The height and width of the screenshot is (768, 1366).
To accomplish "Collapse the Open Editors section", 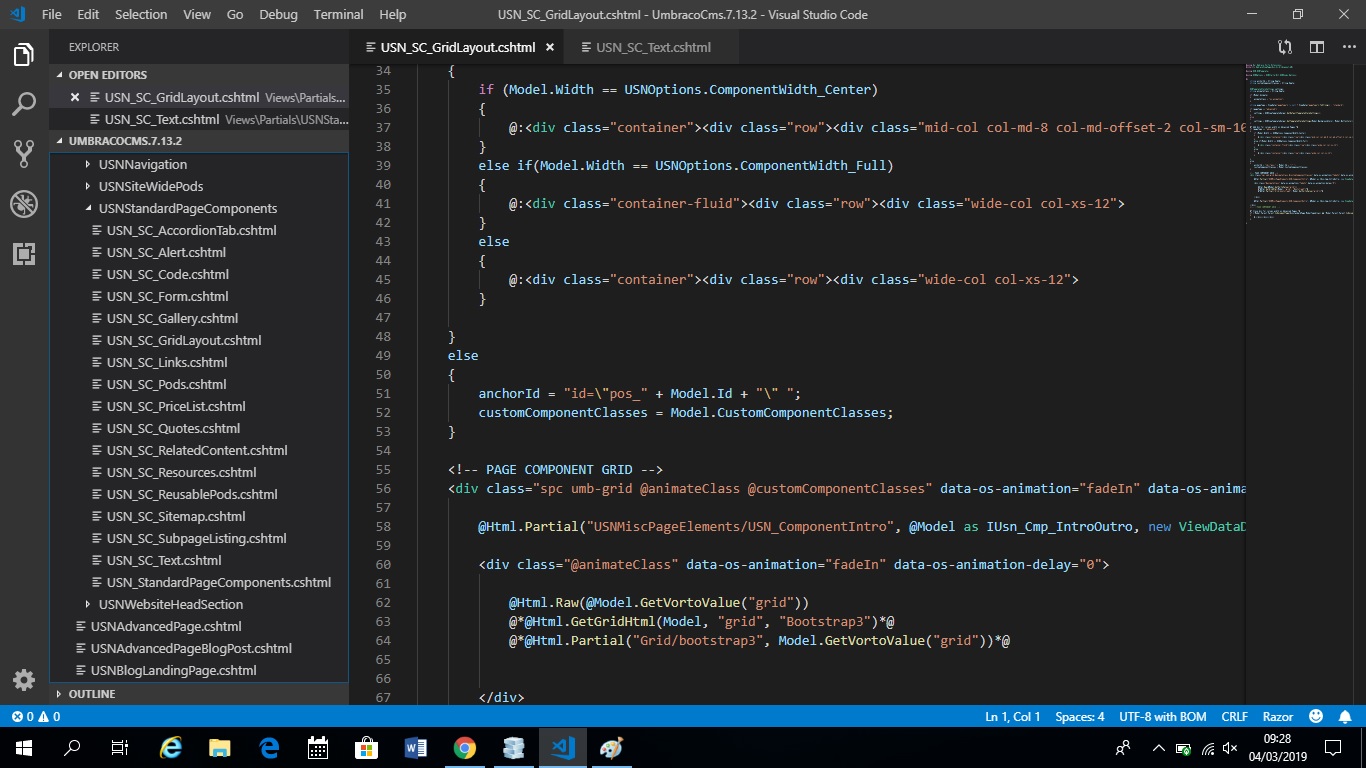I will click(x=200, y=75).
